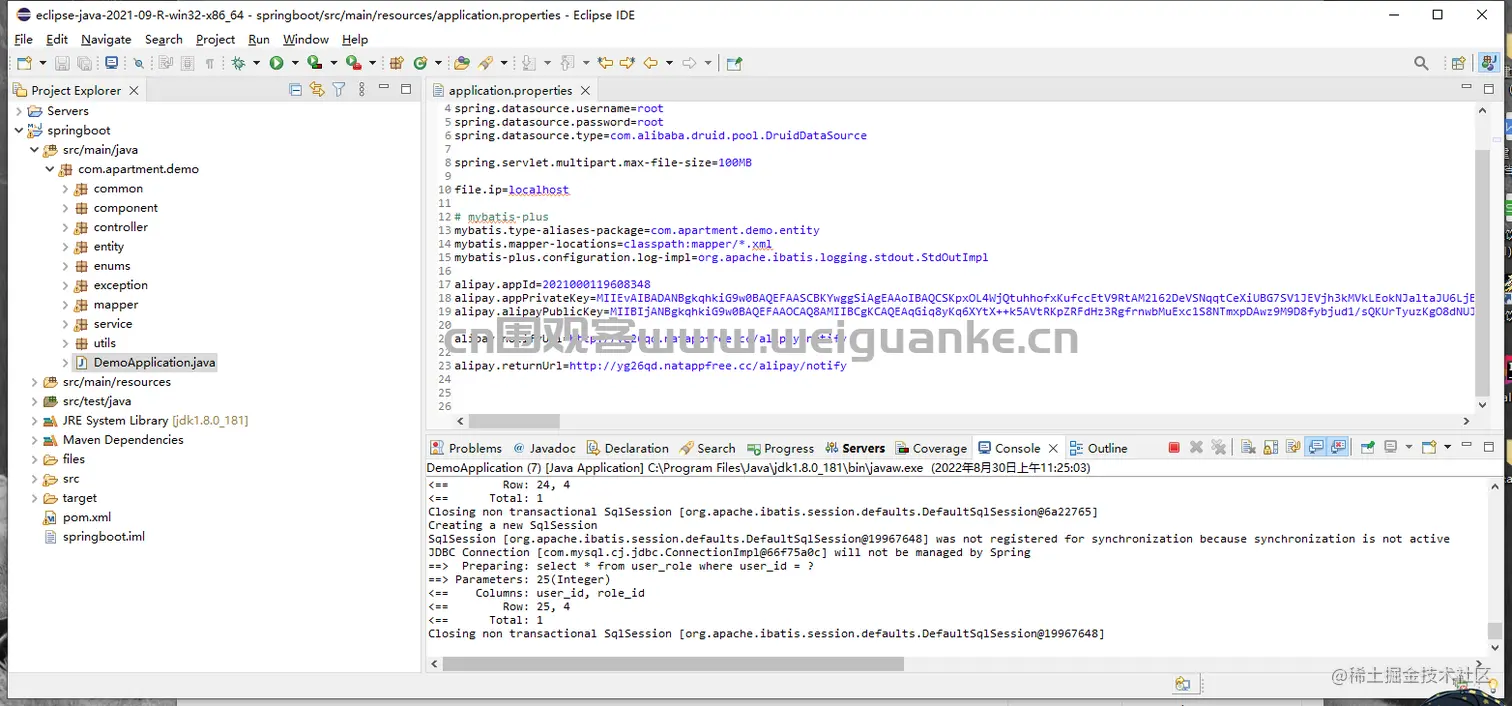The height and width of the screenshot is (706, 1512).
Task: Click the New wizard toolbar icon
Action: click(x=24, y=63)
